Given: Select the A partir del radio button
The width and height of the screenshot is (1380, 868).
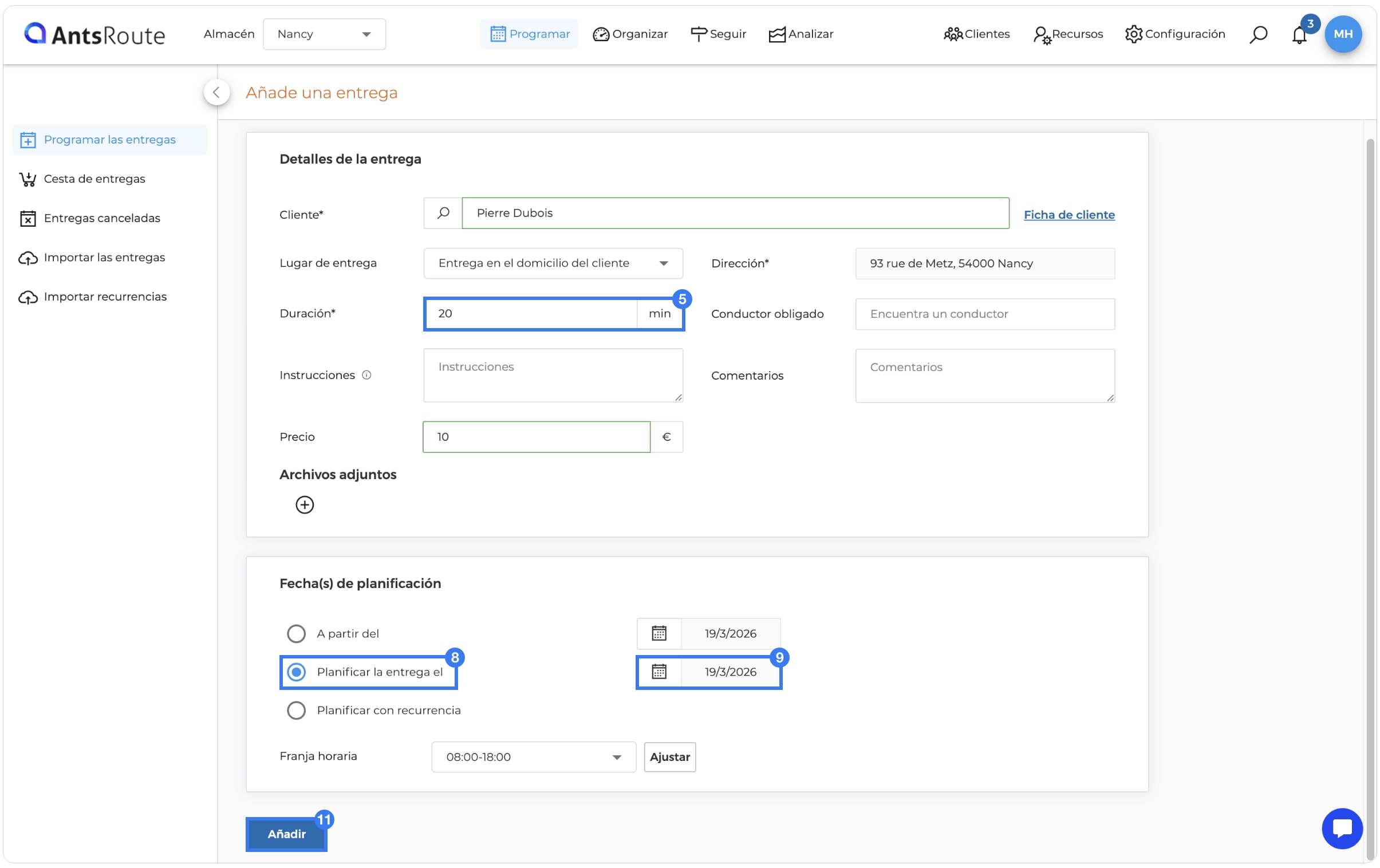Looking at the screenshot, I should 296,634.
